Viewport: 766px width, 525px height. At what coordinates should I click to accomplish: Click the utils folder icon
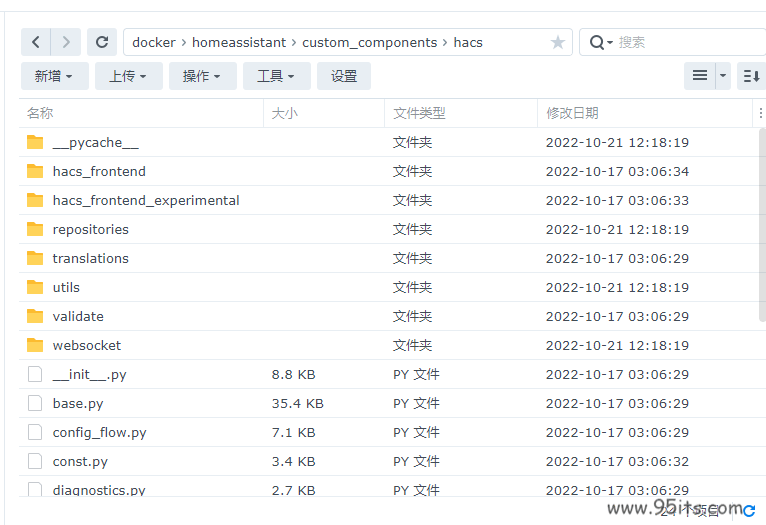click(x=35, y=287)
